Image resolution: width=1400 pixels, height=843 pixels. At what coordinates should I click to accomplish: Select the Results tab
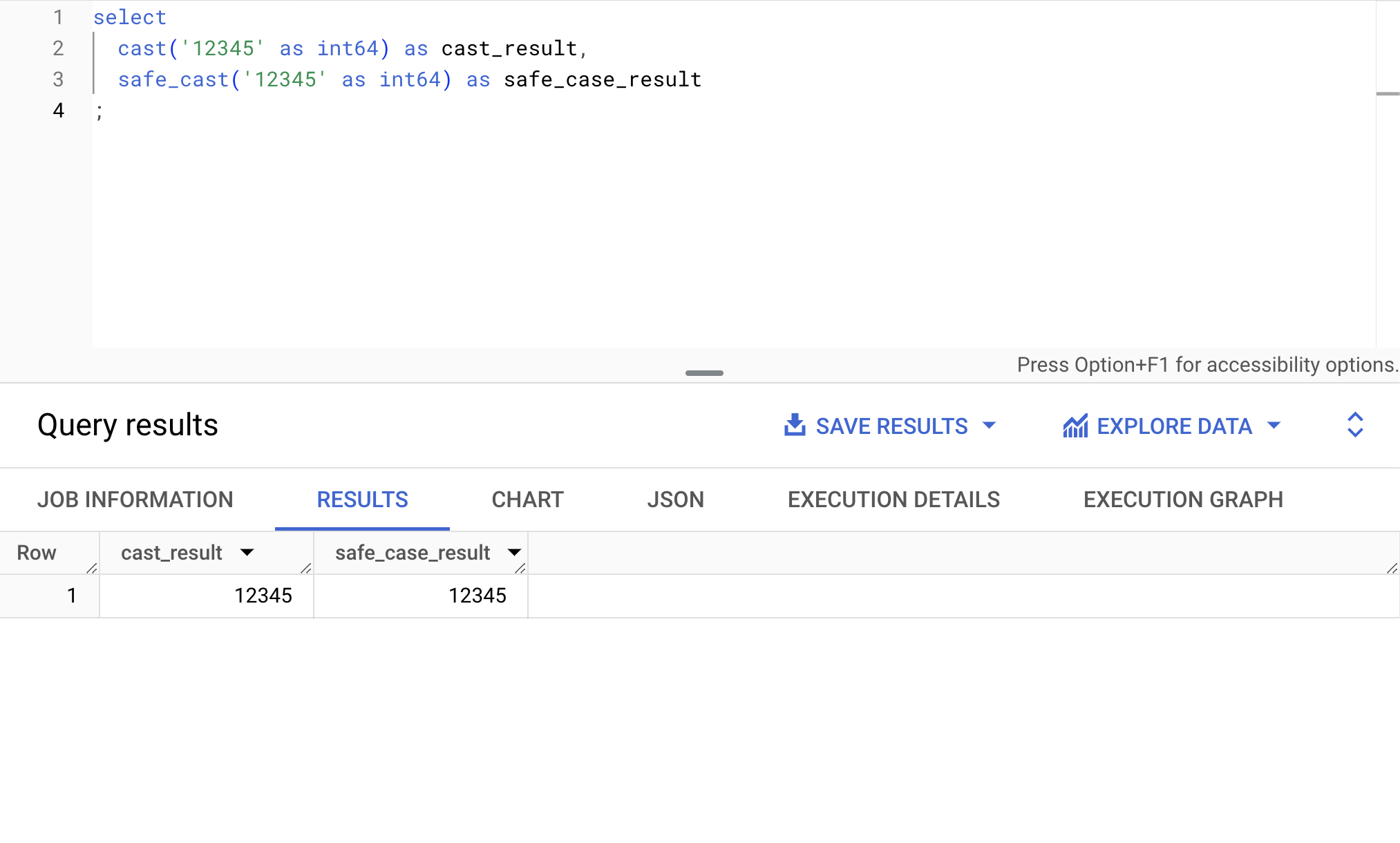click(362, 500)
